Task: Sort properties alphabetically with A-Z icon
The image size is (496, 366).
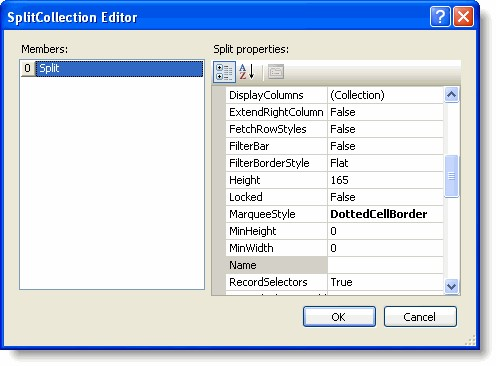Action: [x=247, y=72]
